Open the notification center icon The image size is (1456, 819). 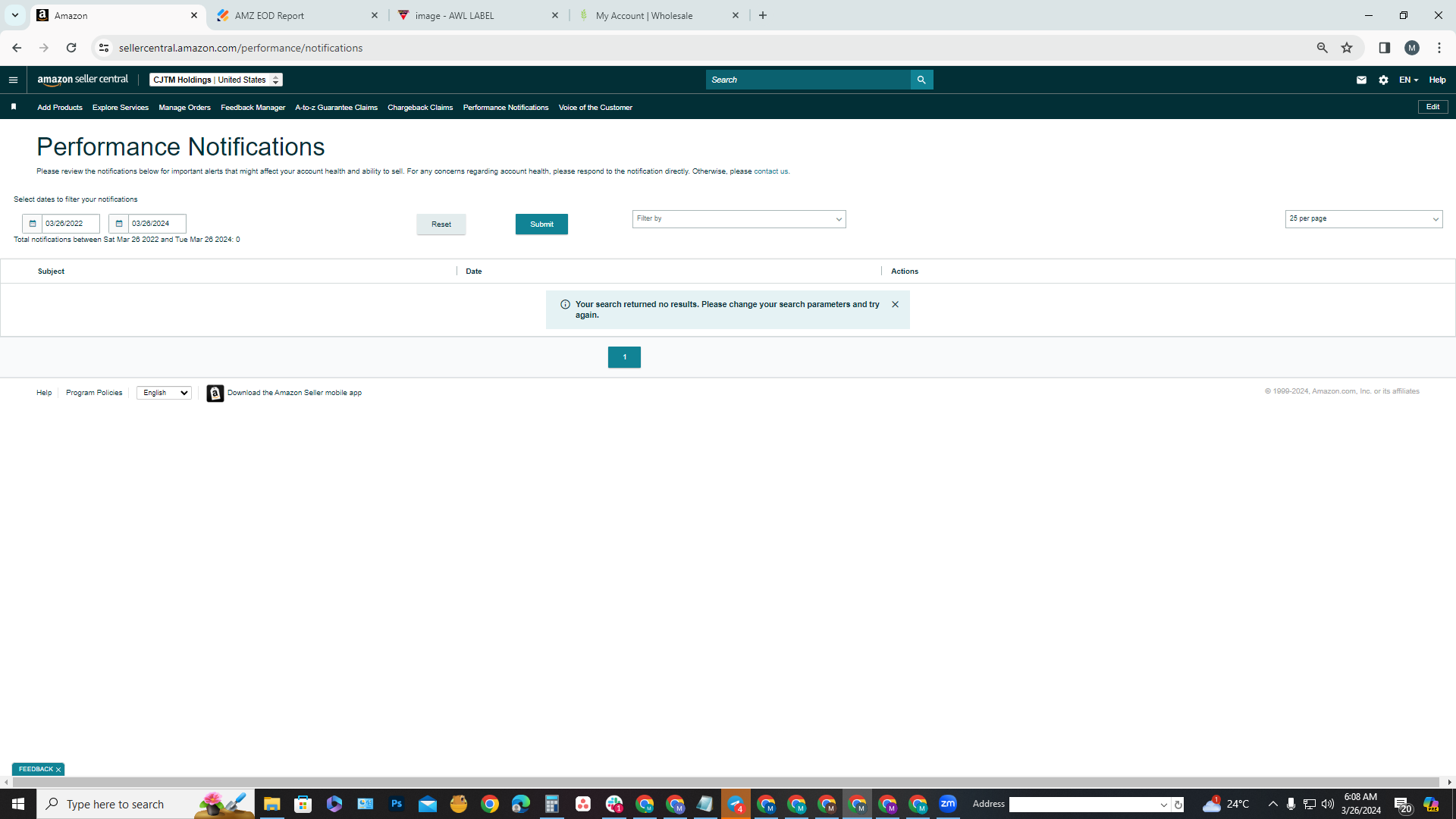[1402, 805]
